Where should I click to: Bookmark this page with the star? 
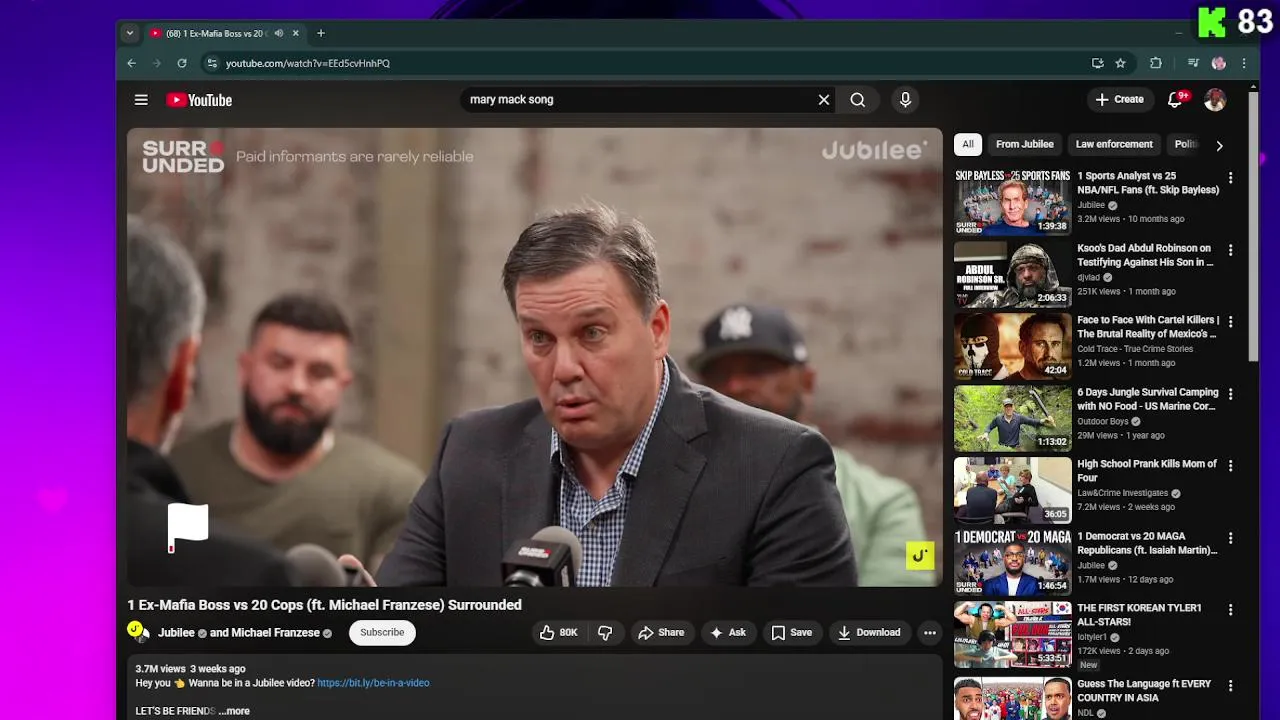click(x=1120, y=63)
